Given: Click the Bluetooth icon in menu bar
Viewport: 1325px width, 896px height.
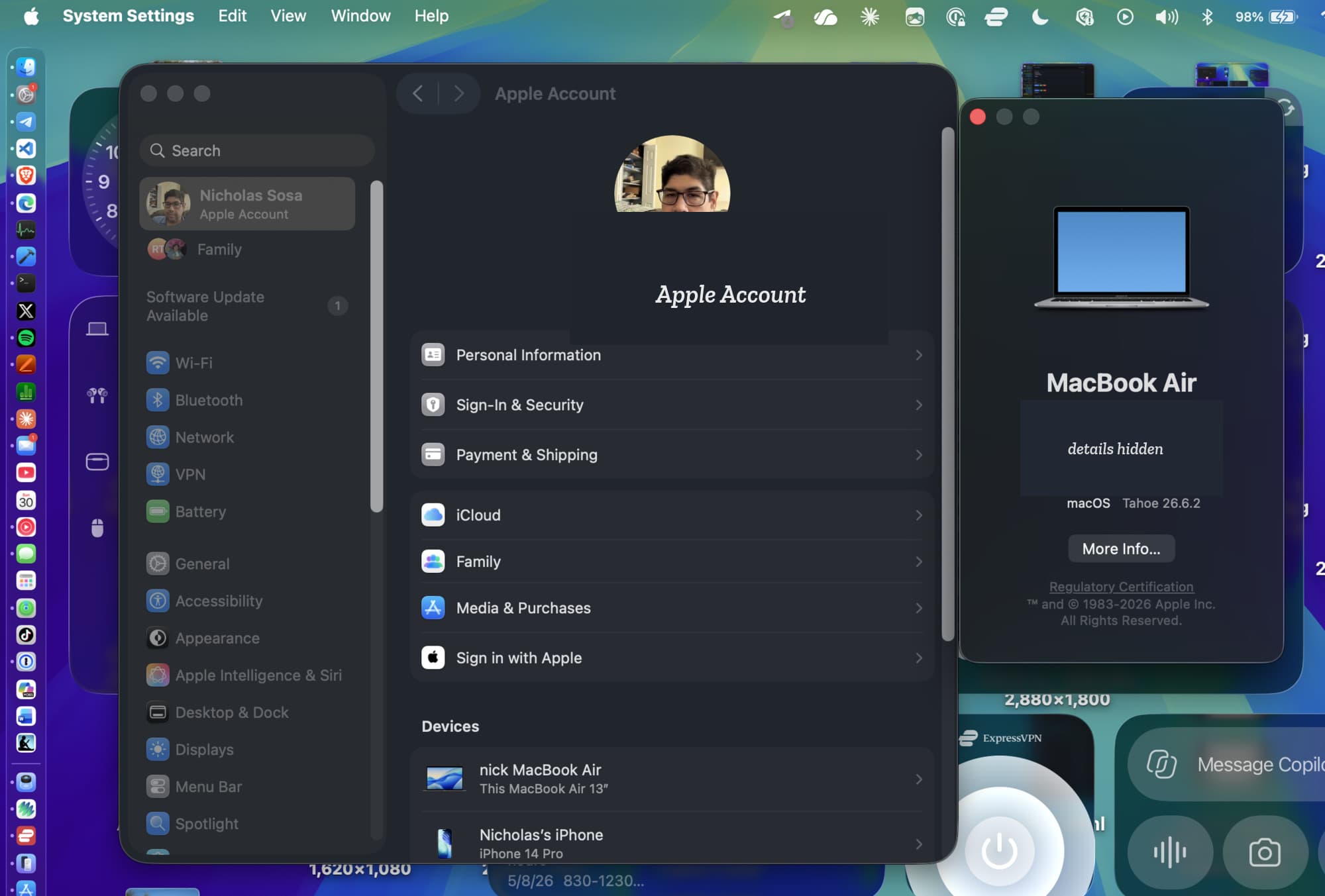Looking at the screenshot, I should point(1207,17).
